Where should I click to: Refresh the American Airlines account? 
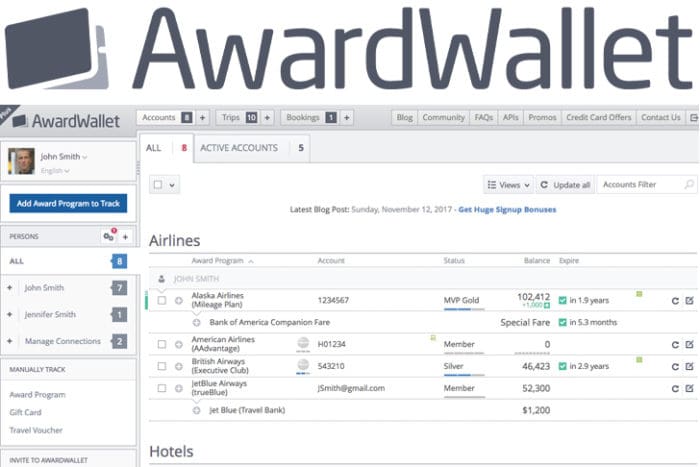(675, 344)
